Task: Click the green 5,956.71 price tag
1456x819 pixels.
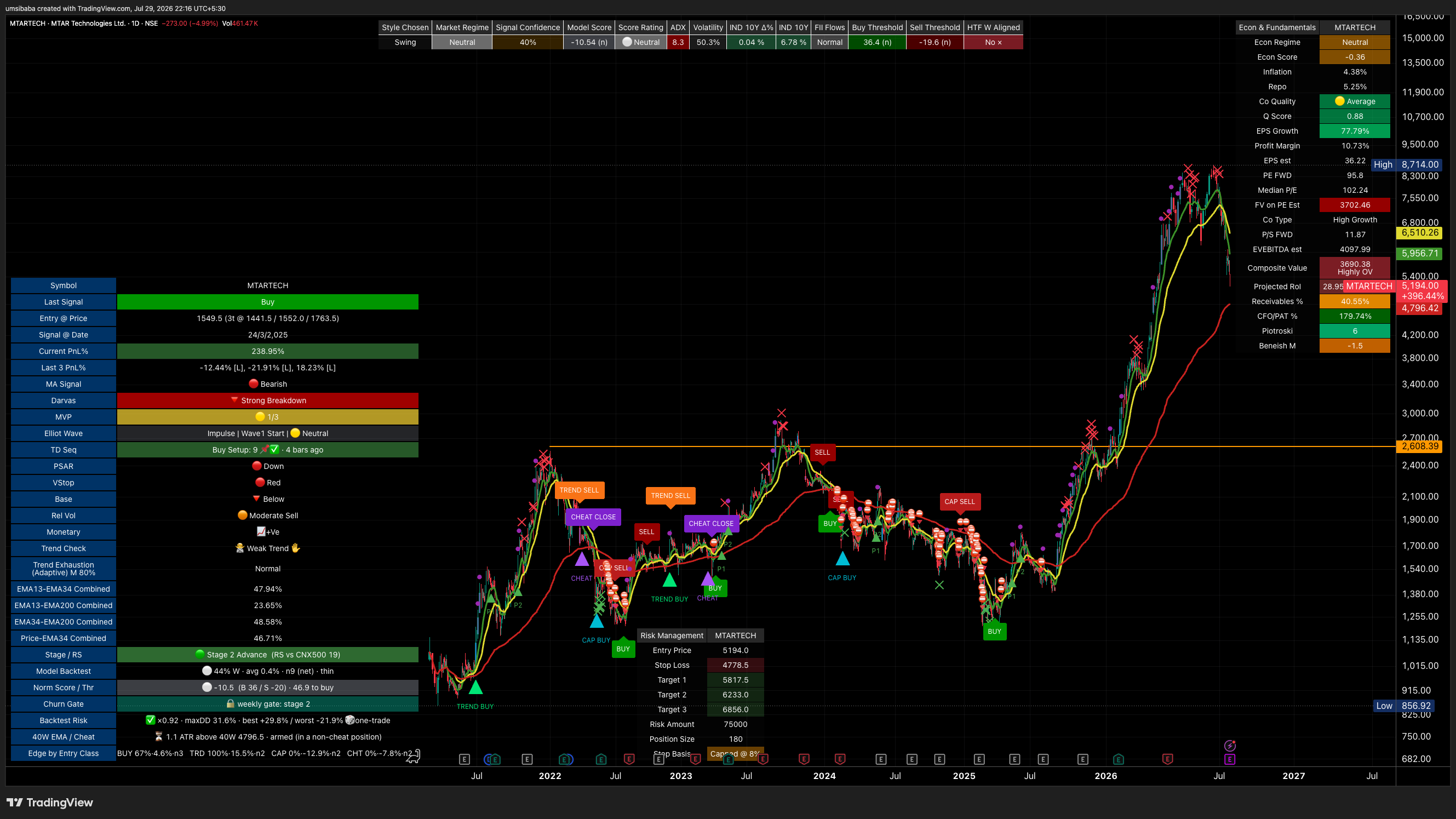Action: click(1419, 254)
